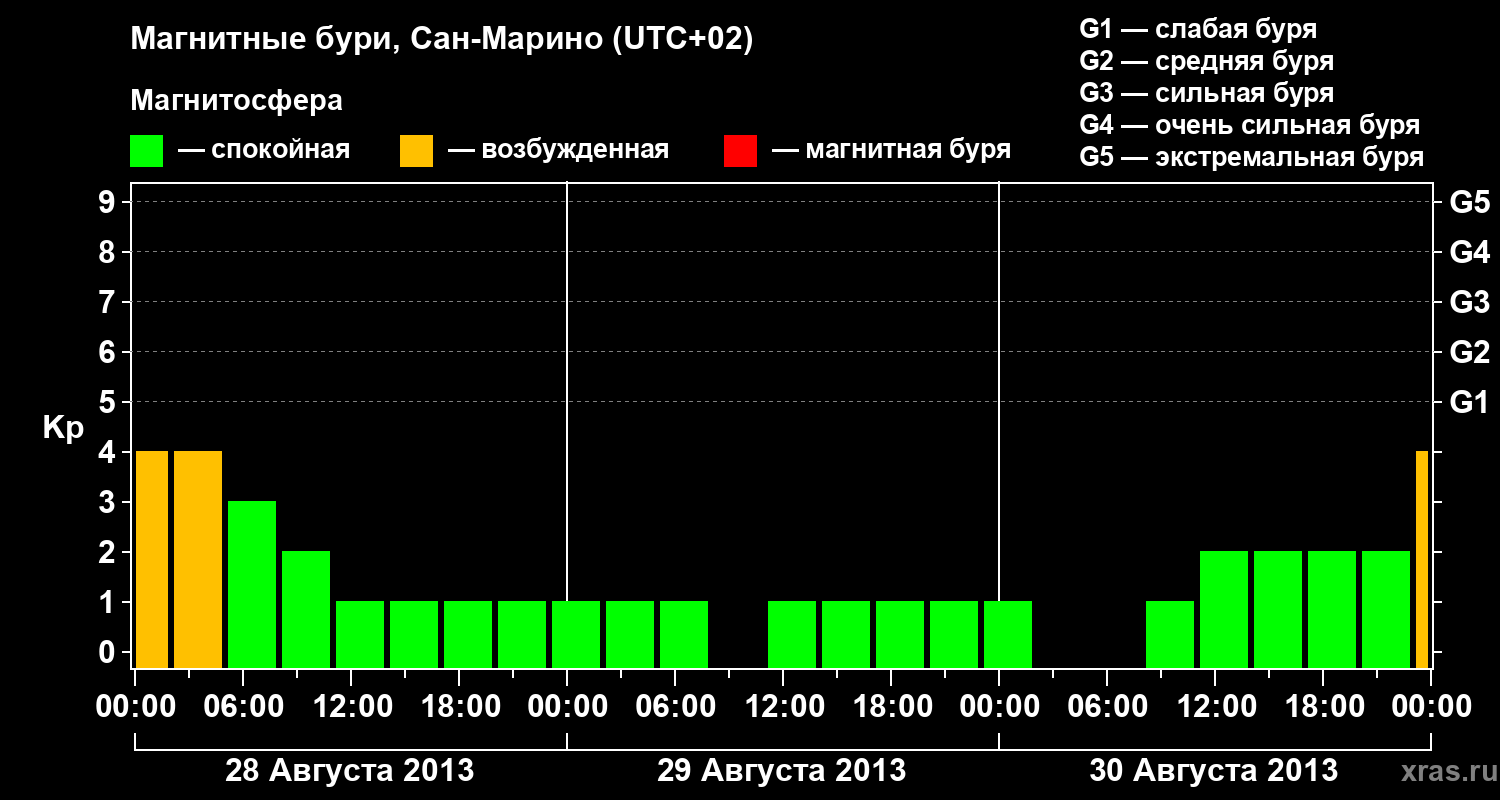Click the red магнитная буря legend swatch

(740, 151)
